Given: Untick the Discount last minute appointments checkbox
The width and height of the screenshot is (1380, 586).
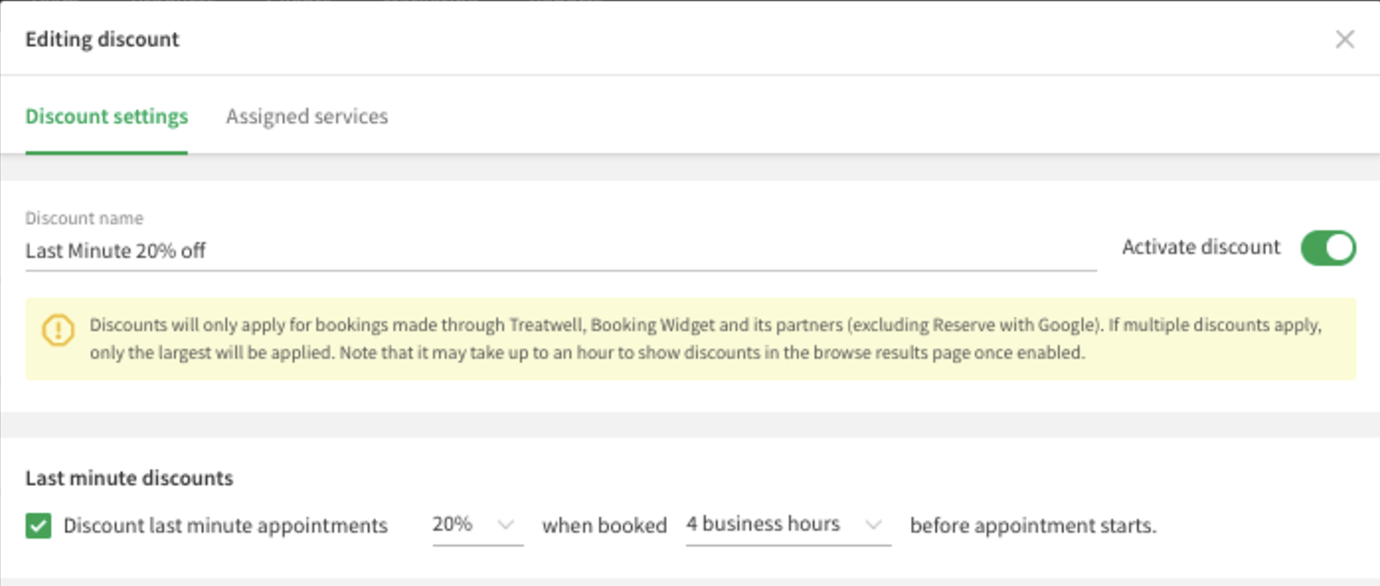Looking at the screenshot, I should point(38,525).
